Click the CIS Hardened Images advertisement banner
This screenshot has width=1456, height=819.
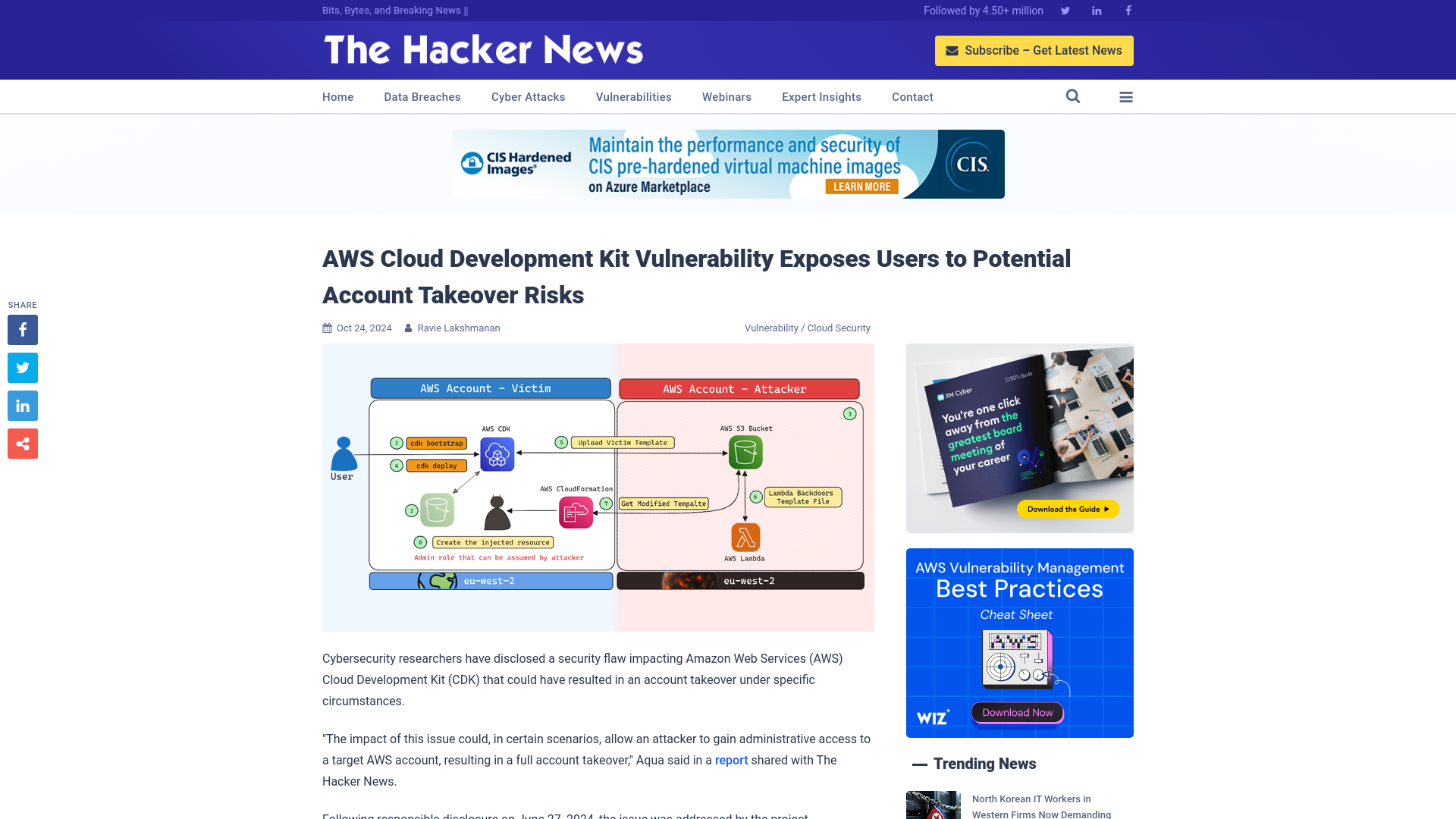pyautogui.click(x=728, y=164)
